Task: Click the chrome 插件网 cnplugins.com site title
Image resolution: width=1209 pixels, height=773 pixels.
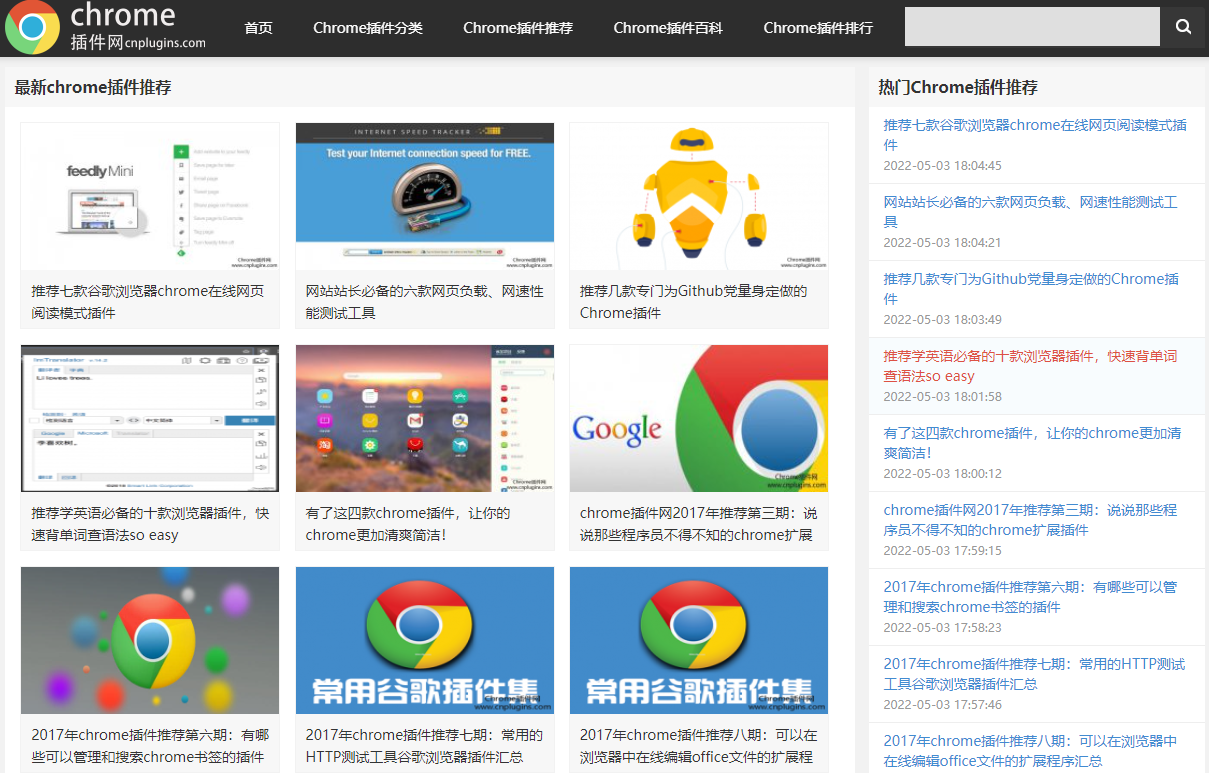Action: pyautogui.click(x=138, y=27)
